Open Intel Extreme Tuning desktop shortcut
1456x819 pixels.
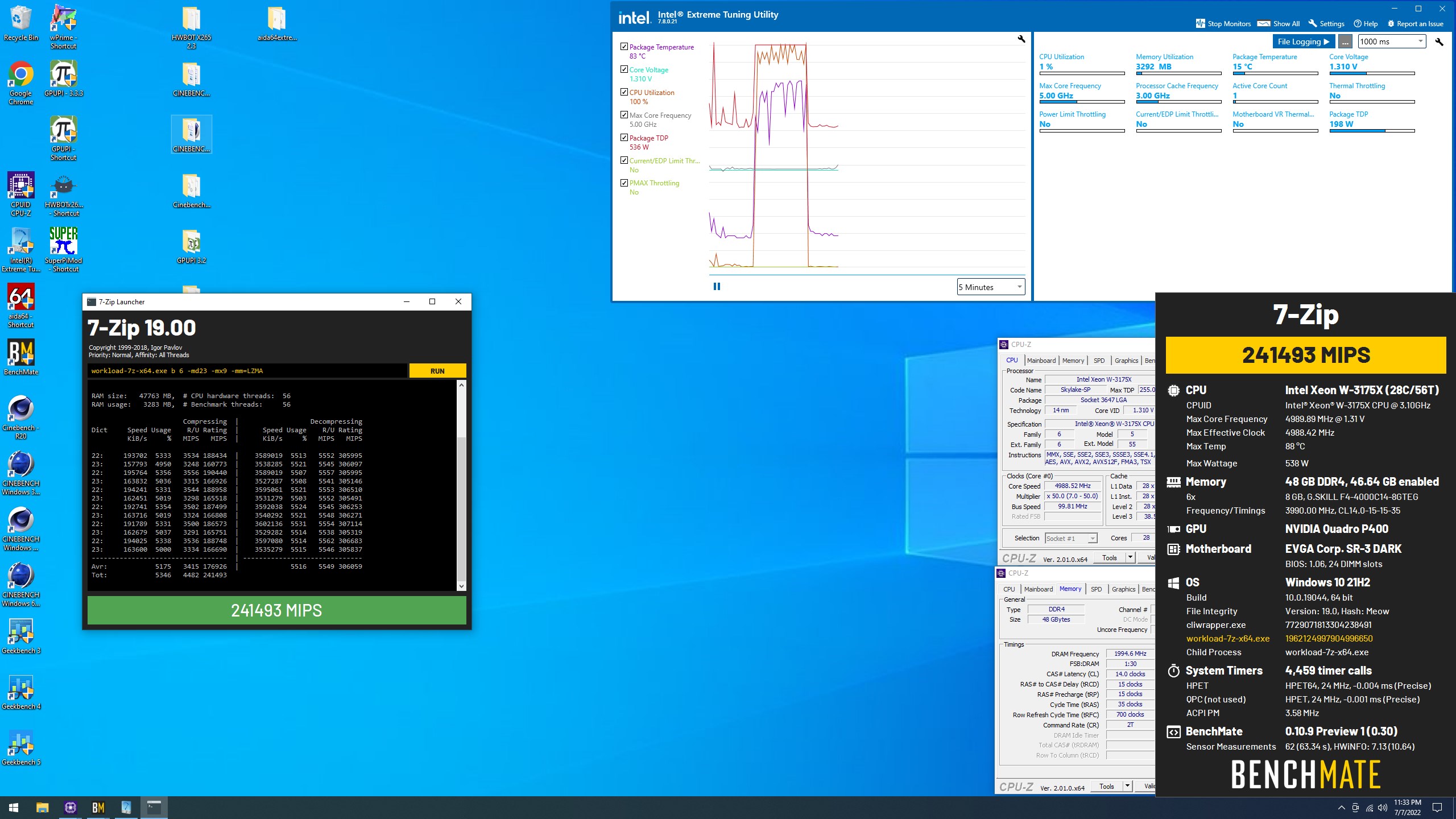pyautogui.click(x=21, y=250)
